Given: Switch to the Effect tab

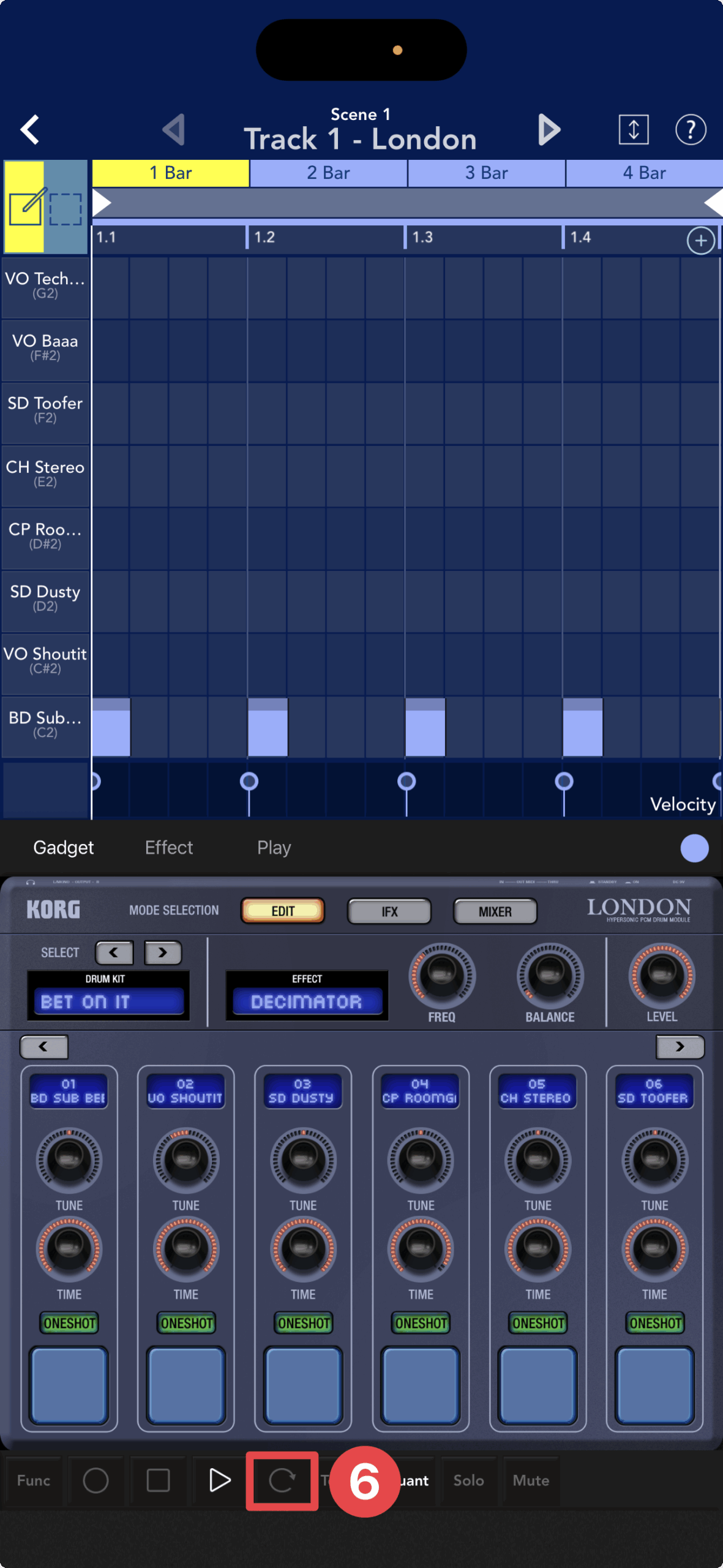Looking at the screenshot, I should point(169,848).
